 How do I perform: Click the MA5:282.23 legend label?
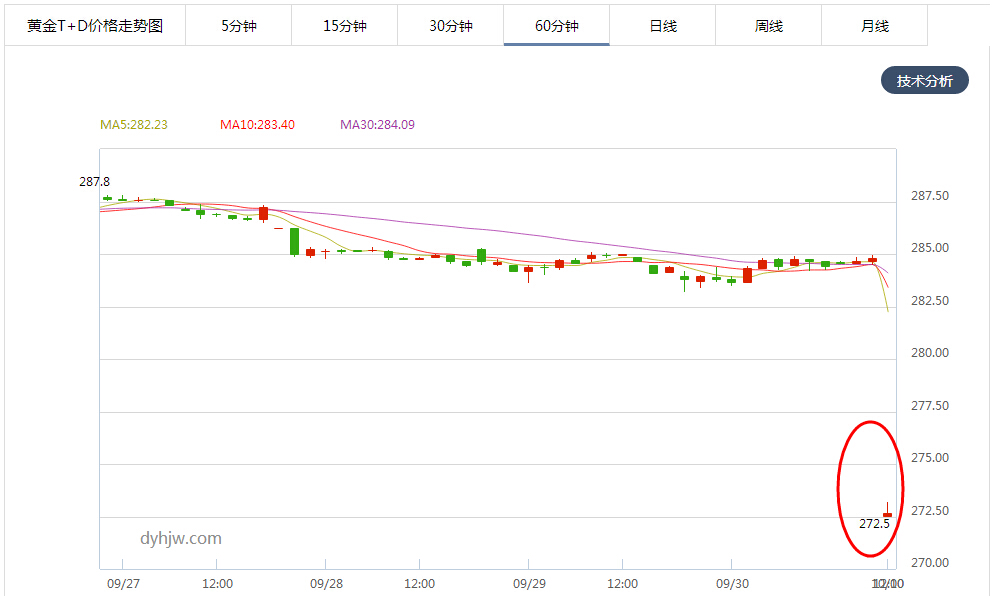point(134,125)
